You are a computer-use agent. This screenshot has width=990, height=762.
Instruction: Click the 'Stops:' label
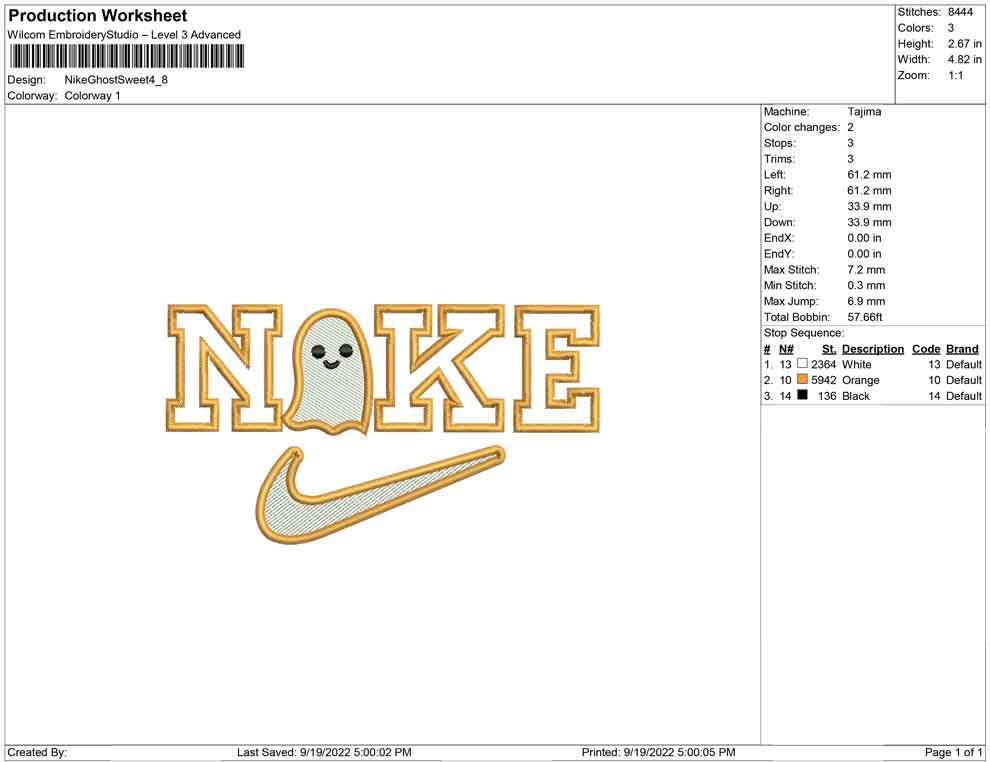(780, 143)
